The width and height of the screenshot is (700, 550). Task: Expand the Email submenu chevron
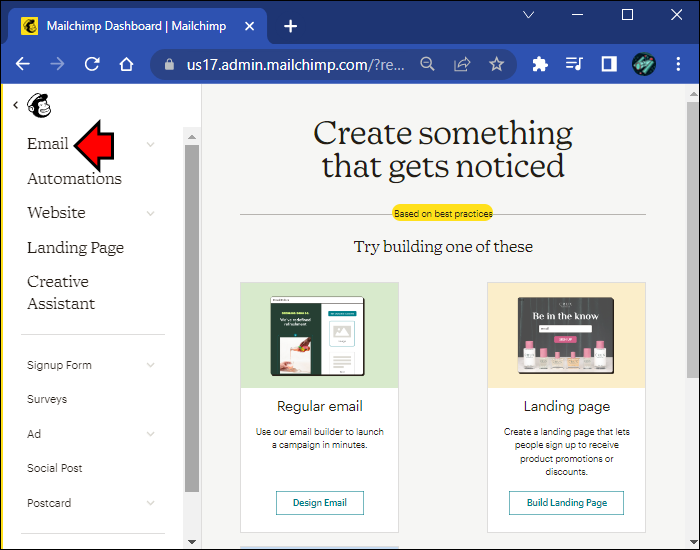click(x=150, y=144)
